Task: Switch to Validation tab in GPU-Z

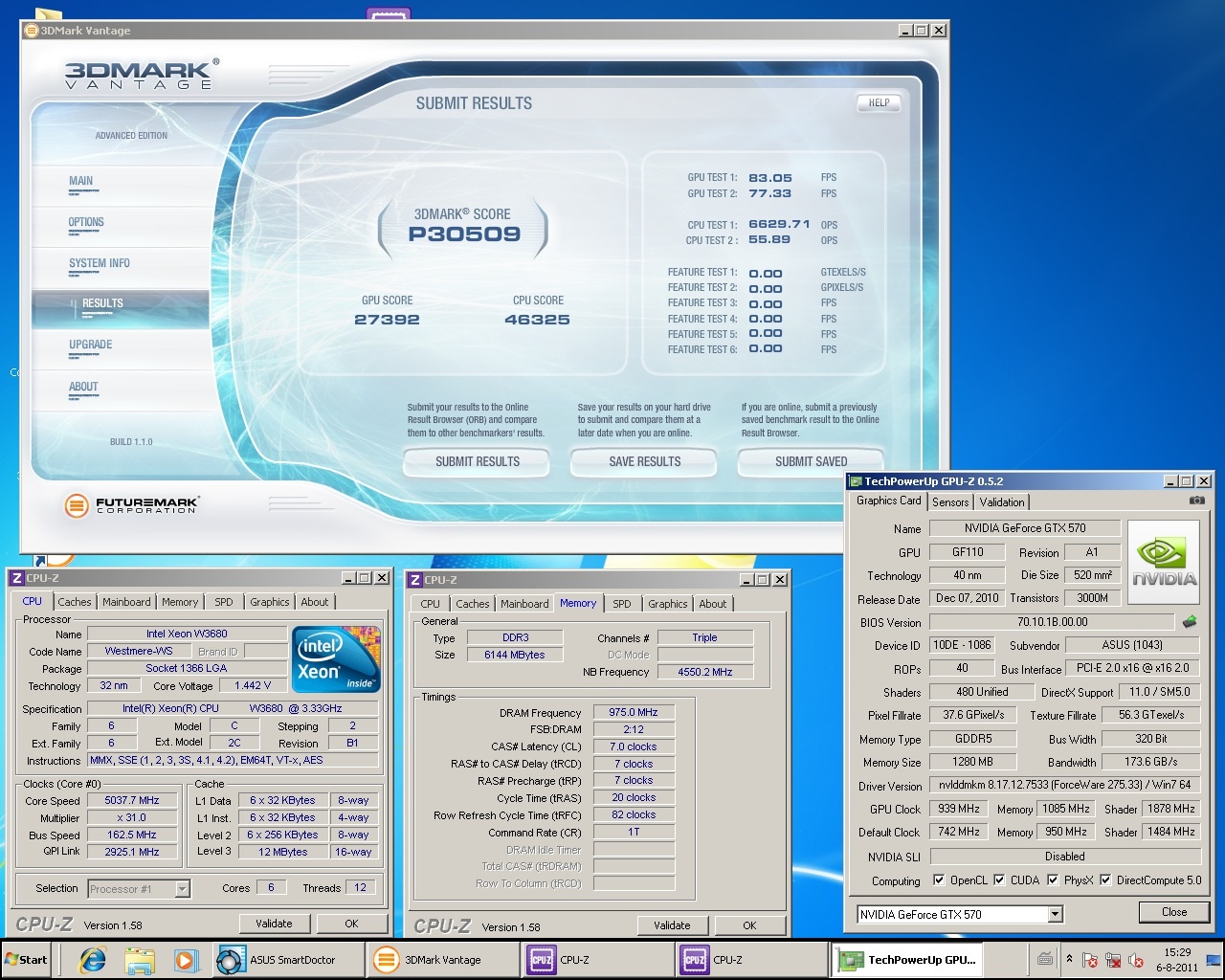Action: 1002,501
